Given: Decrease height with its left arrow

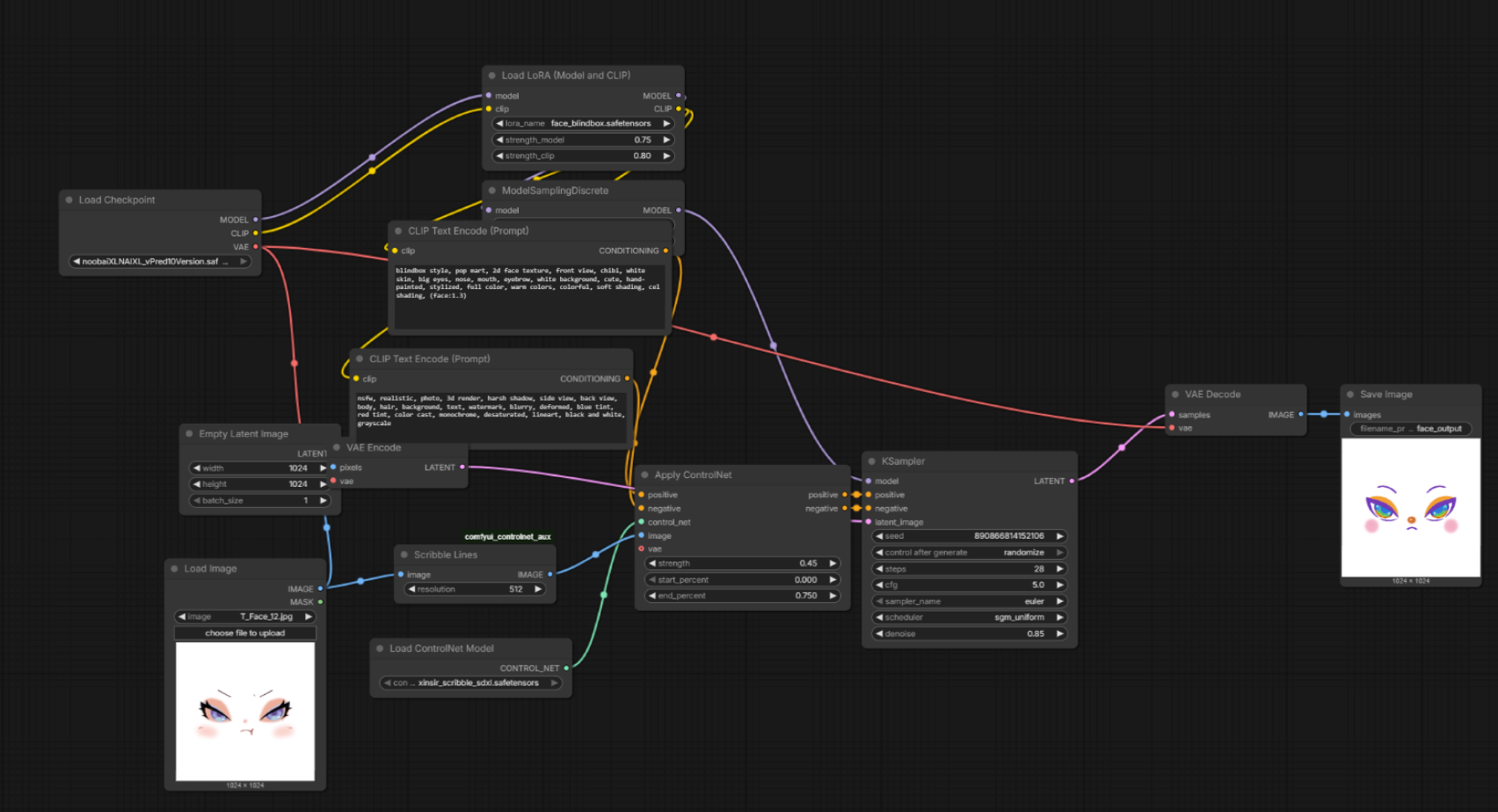Looking at the screenshot, I should (x=197, y=484).
